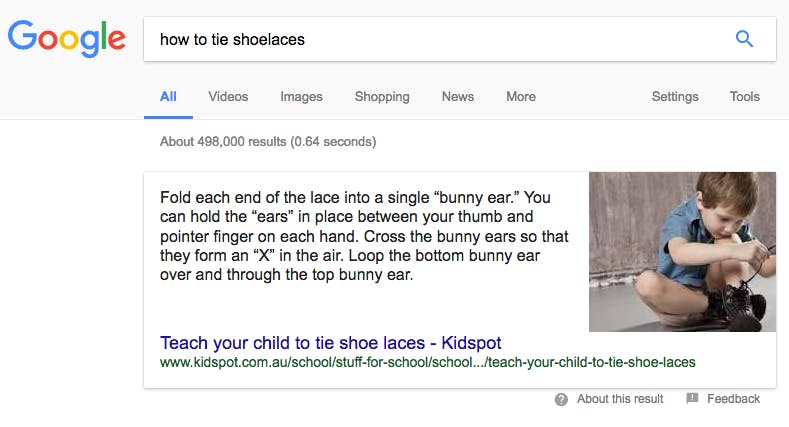Click "About this result" text link
The image size is (789, 427).
(x=620, y=399)
